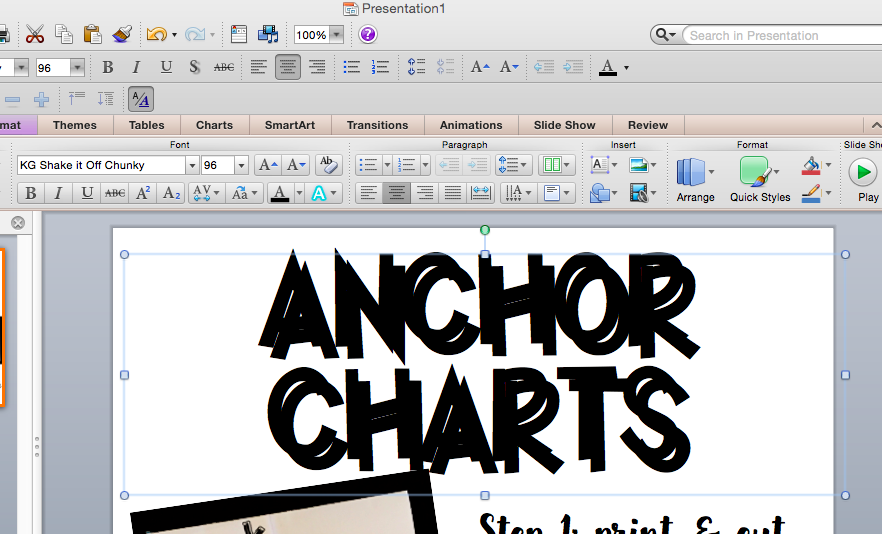Switch to the SmartArt tab

(290, 125)
